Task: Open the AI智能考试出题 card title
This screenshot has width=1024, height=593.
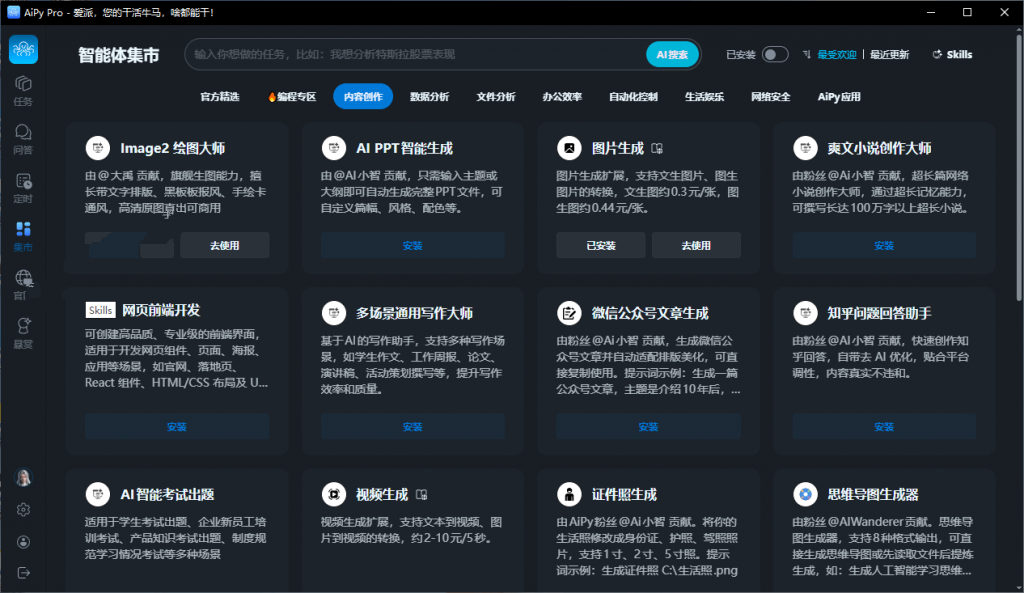Action: click(x=167, y=495)
